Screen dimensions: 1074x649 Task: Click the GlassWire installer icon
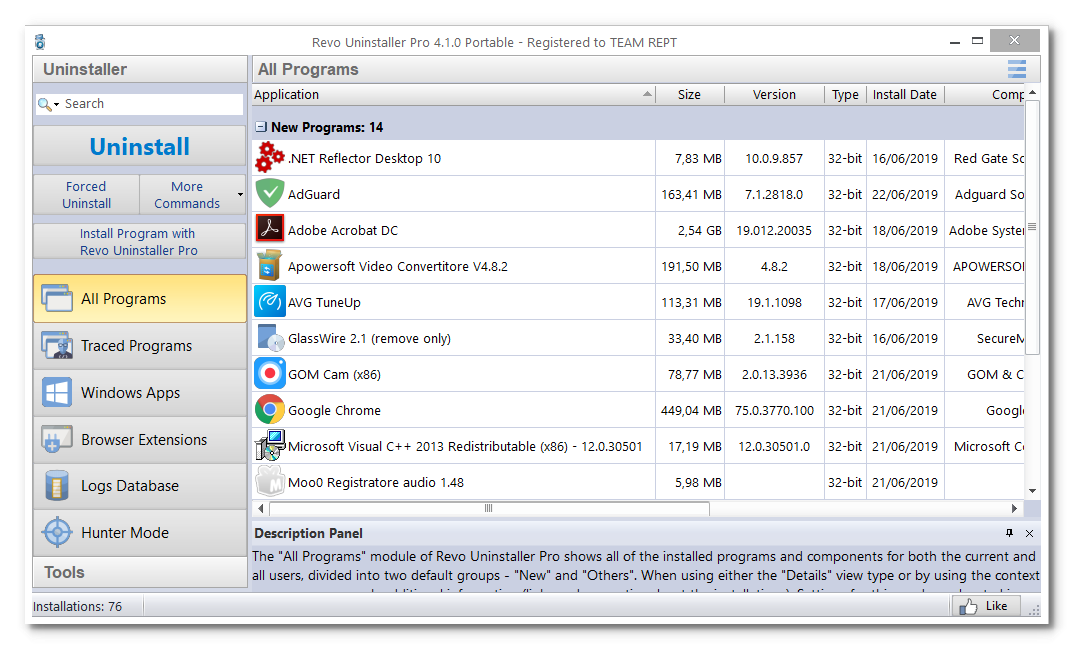tap(269, 338)
